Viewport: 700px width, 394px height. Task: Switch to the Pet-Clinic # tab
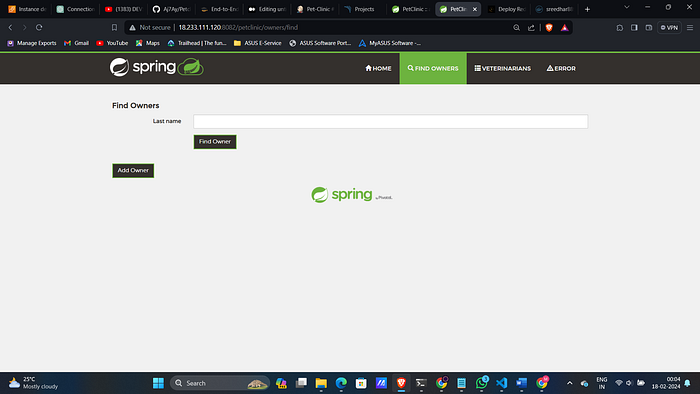click(x=315, y=9)
